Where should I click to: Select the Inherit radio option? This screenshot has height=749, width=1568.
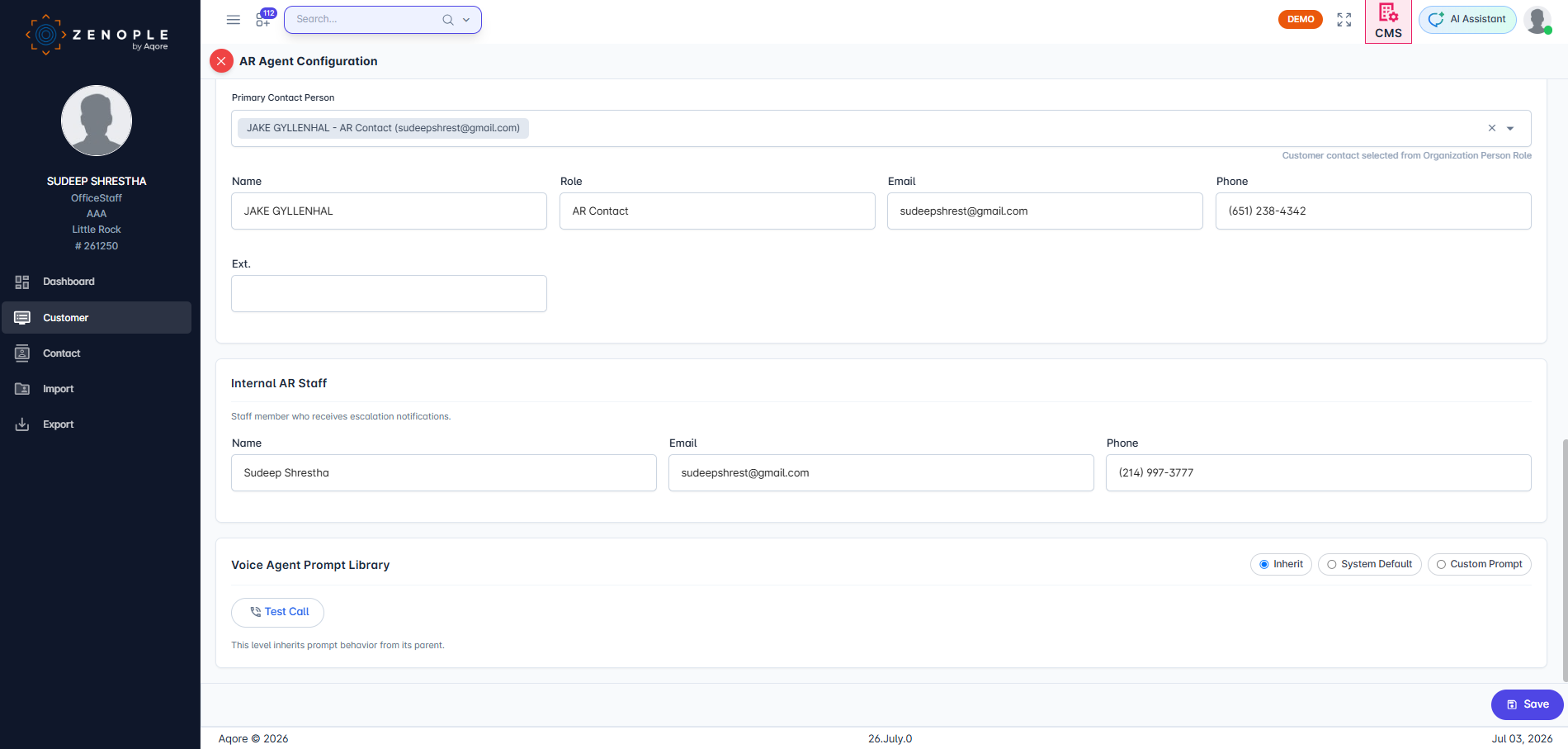click(x=1281, y=564)
